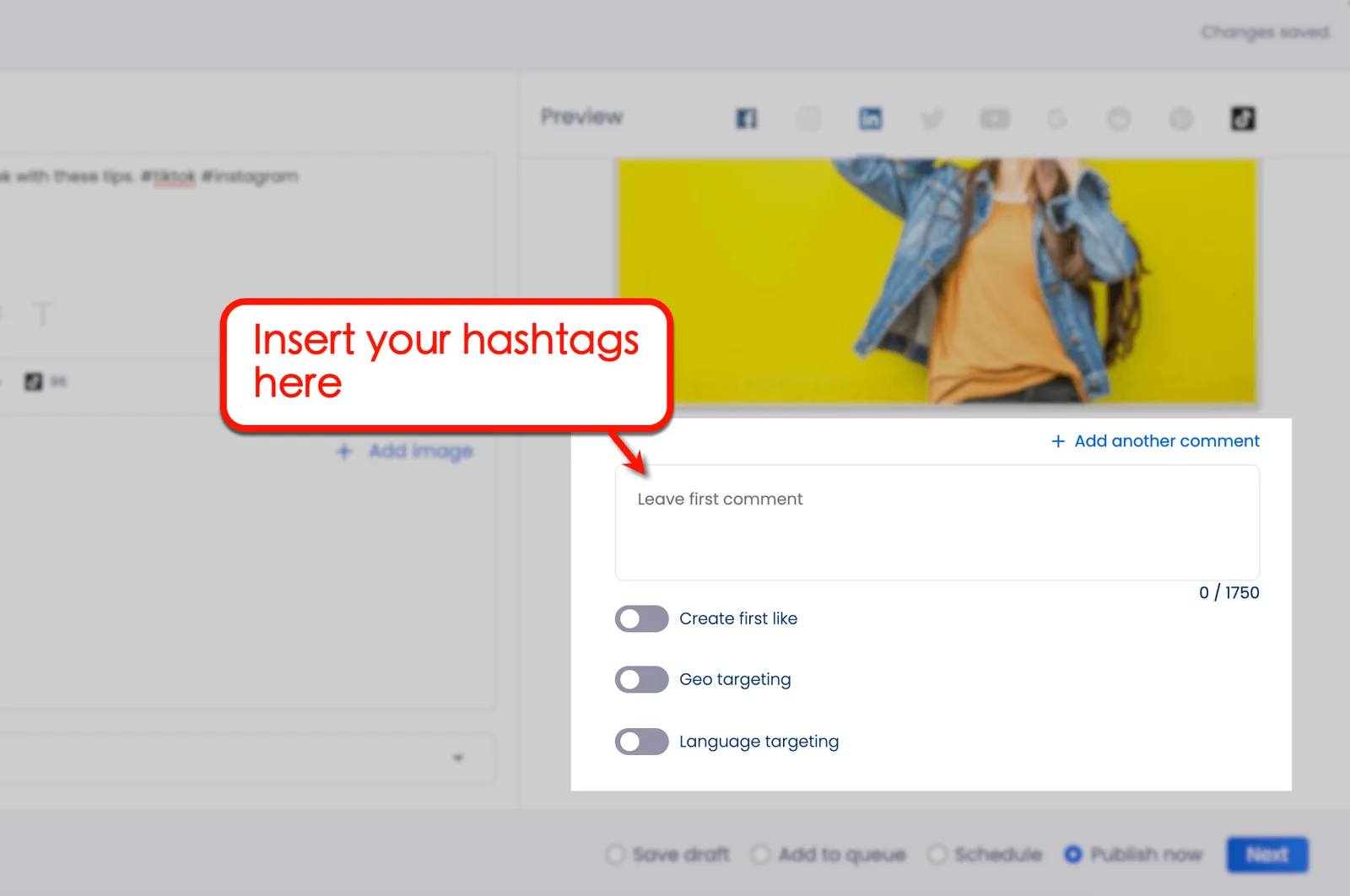Select the Twitter preview icon

pos(931,118)
